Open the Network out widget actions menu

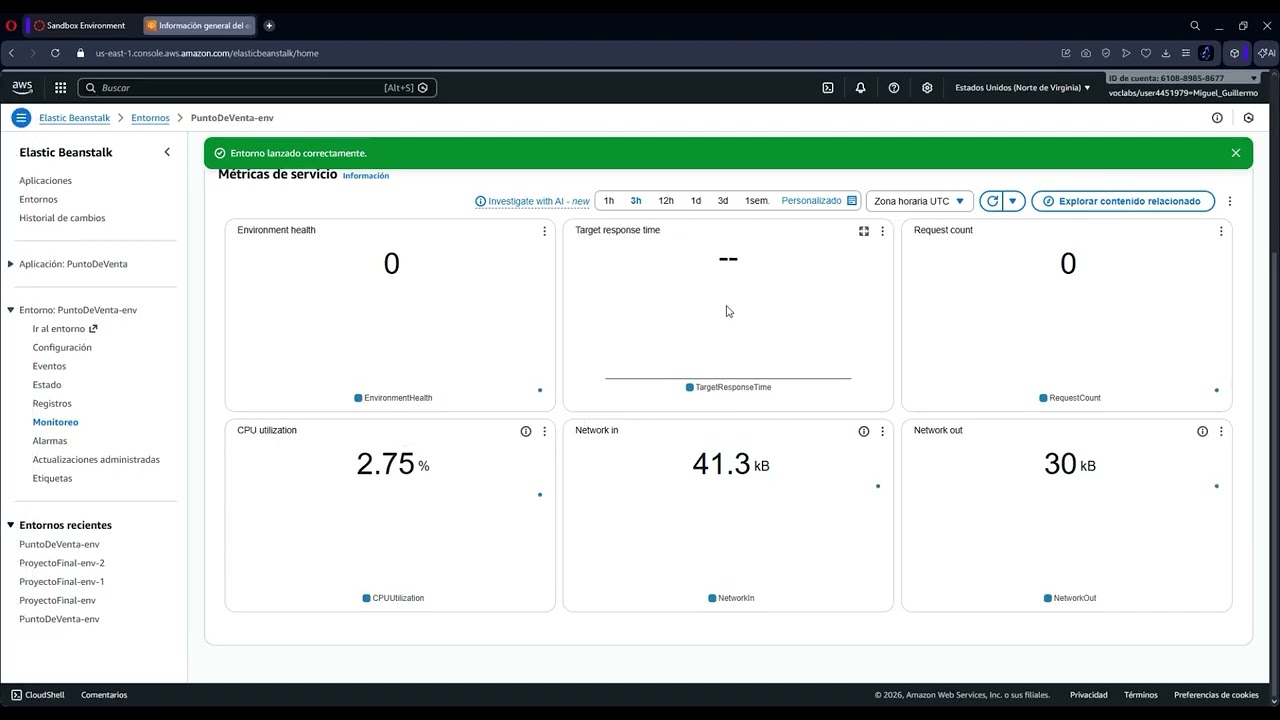[x=1221, y=431]
